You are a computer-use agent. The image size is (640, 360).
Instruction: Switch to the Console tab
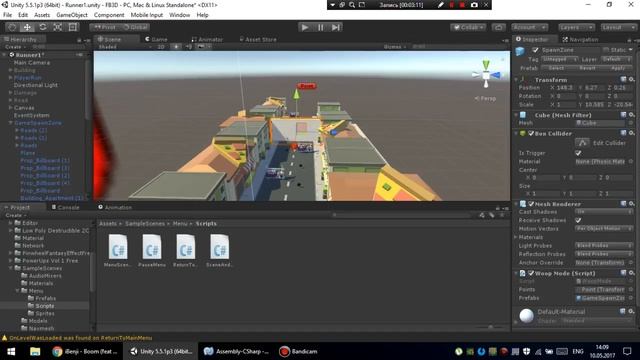click(x=66, y=207)
